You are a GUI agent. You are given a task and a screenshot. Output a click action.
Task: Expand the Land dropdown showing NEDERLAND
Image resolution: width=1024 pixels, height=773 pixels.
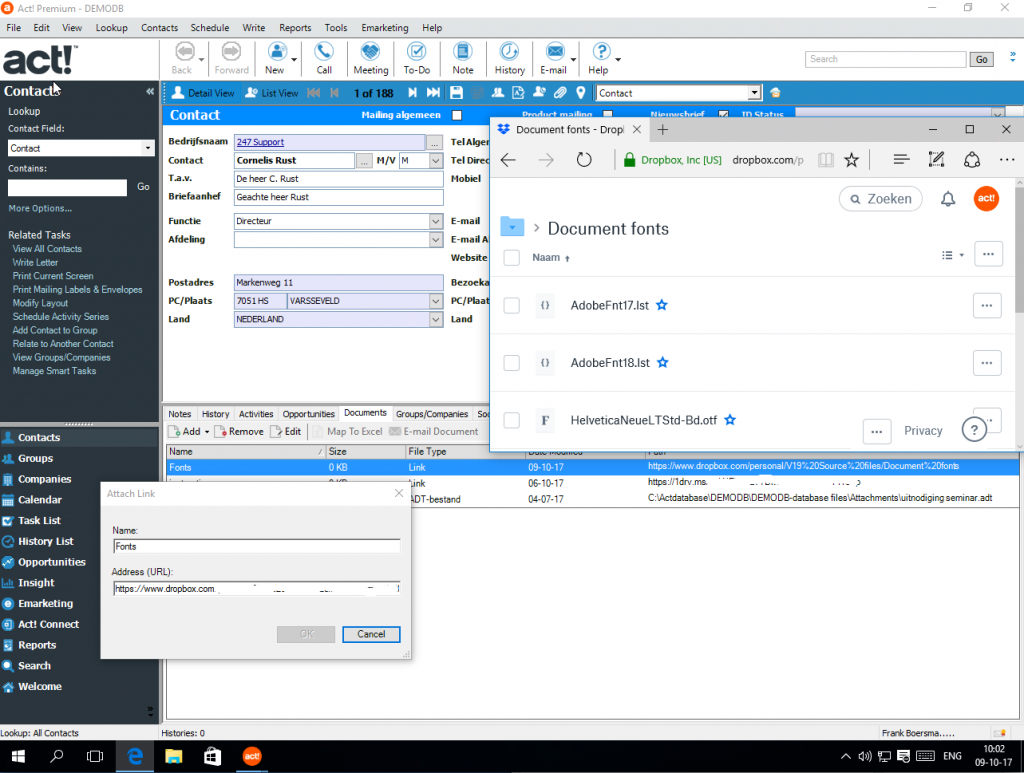[x=435, y=320]
